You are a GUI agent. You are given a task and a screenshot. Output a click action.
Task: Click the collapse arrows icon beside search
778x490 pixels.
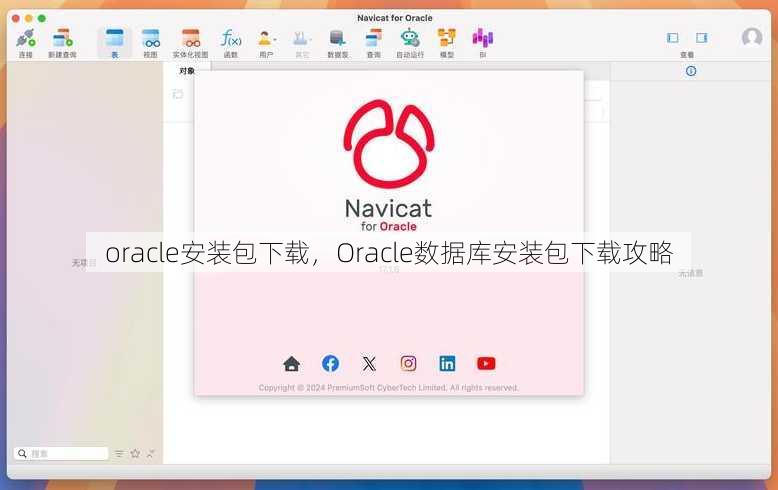(151, 453)
